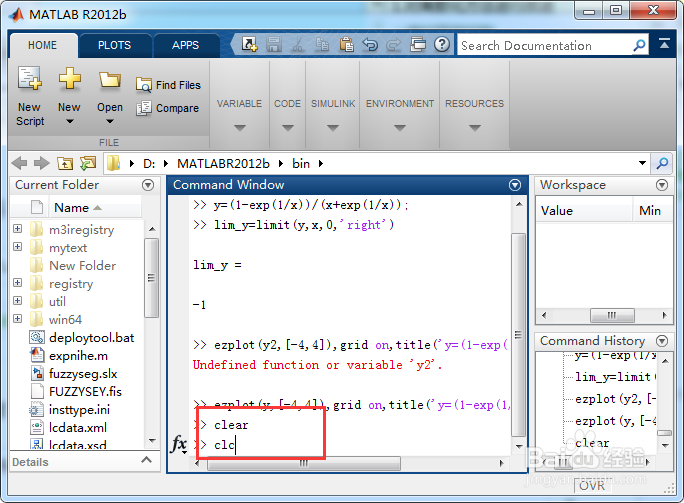Click the Open folder icon
Viewport: 684px width, 503px height.
pos(109,80)
